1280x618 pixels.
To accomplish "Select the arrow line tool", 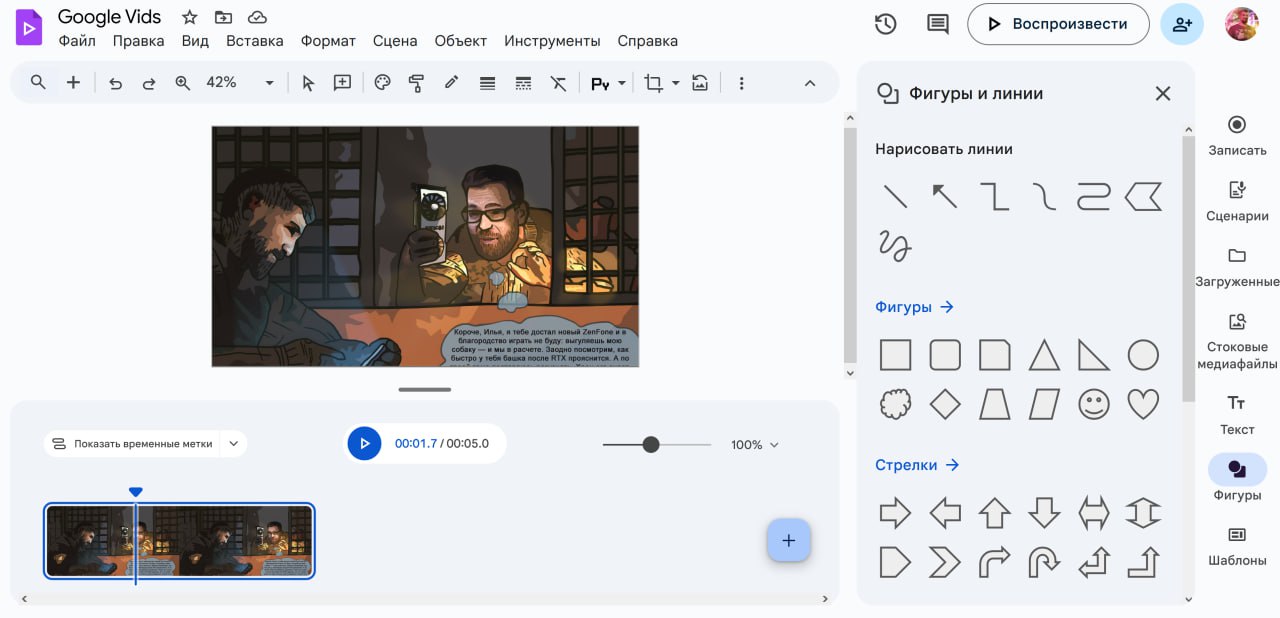I will pyautogui.click(x=944, y=196).
